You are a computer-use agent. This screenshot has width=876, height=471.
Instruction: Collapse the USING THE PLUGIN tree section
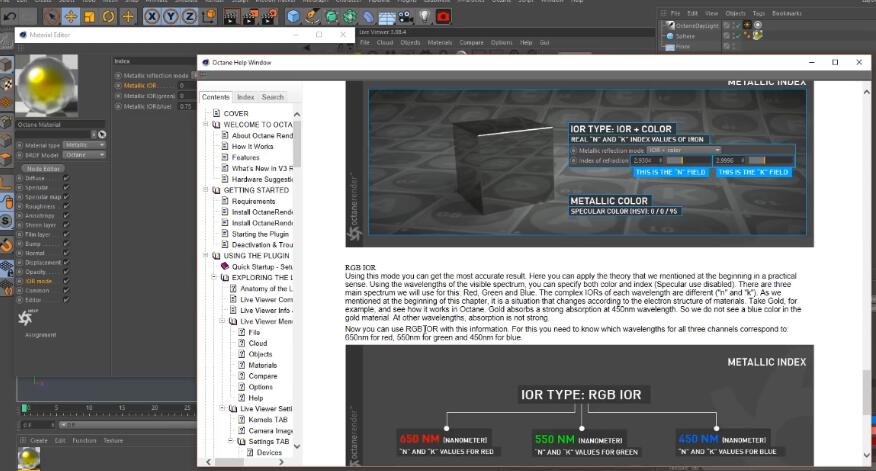(206, 255)
